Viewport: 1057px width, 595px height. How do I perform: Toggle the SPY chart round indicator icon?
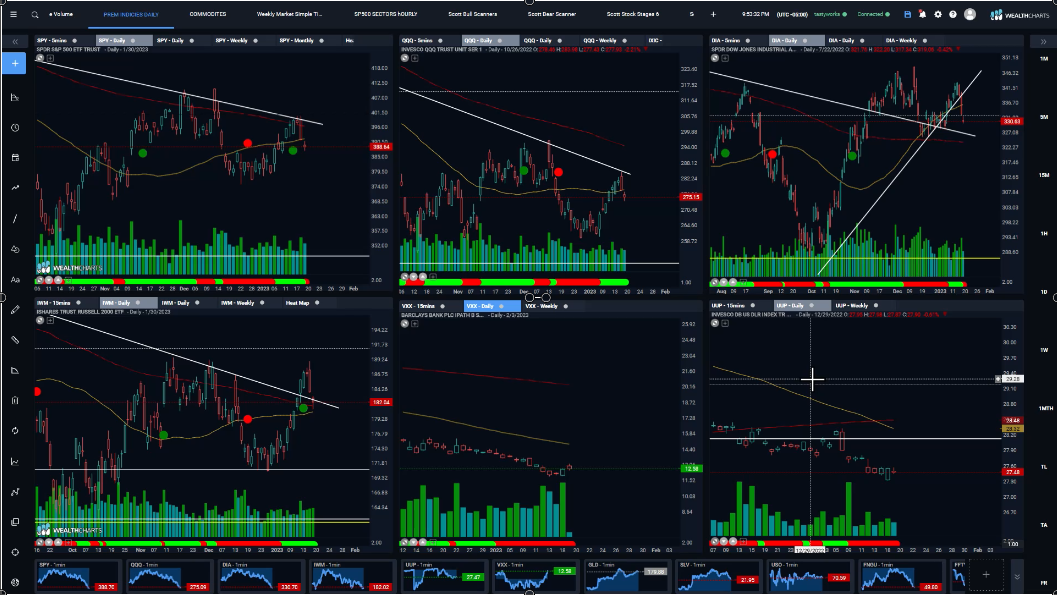[x=40, y=59]
